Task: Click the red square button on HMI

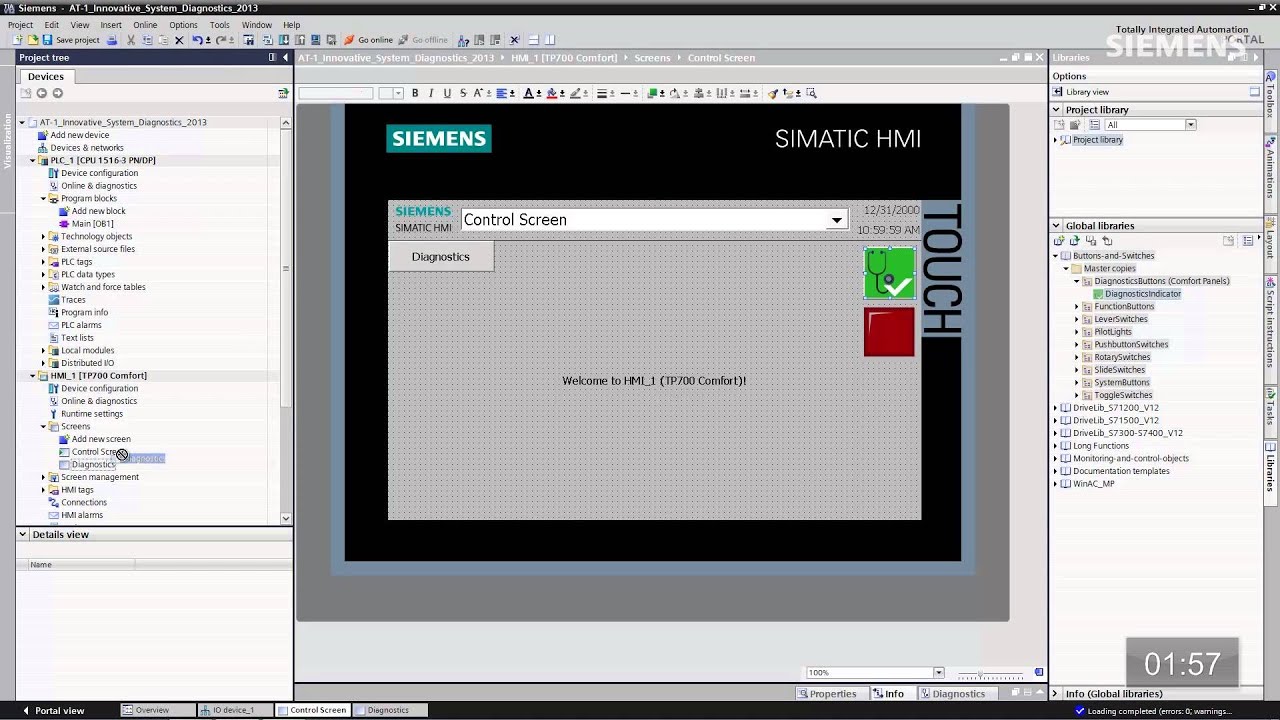Action: 889,332
